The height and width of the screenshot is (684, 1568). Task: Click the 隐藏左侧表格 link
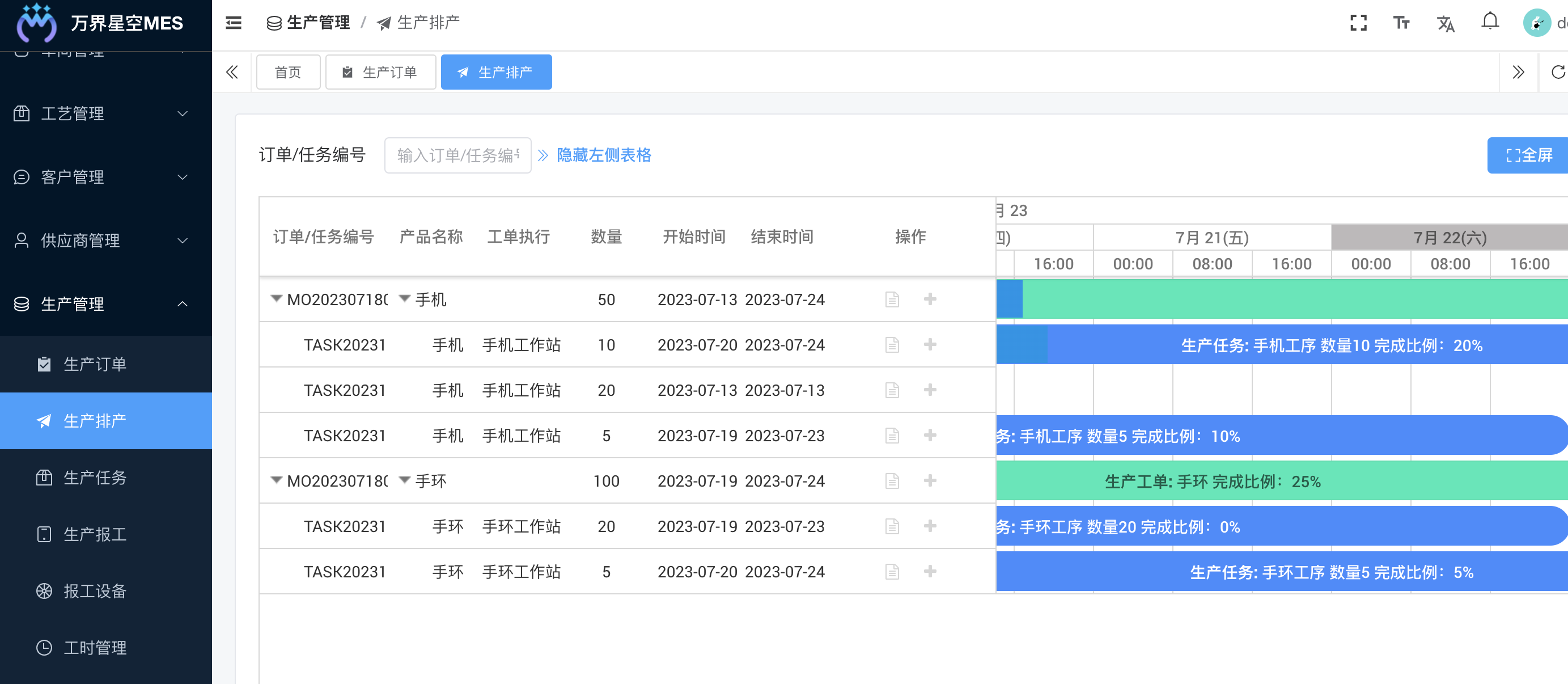coord(603,155)
